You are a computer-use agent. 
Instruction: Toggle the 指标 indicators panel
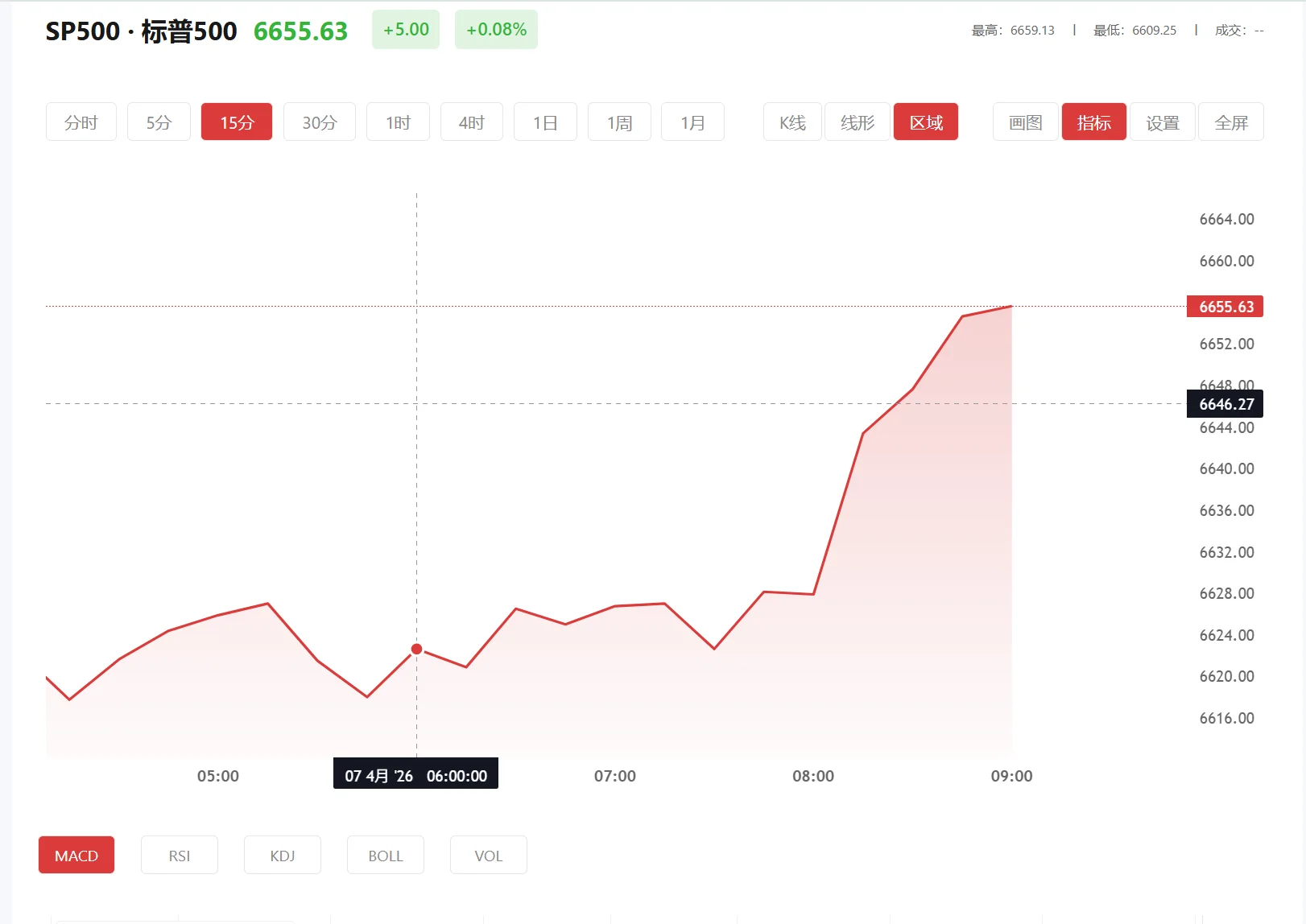pyautogui.click(x=1093, y=122)
